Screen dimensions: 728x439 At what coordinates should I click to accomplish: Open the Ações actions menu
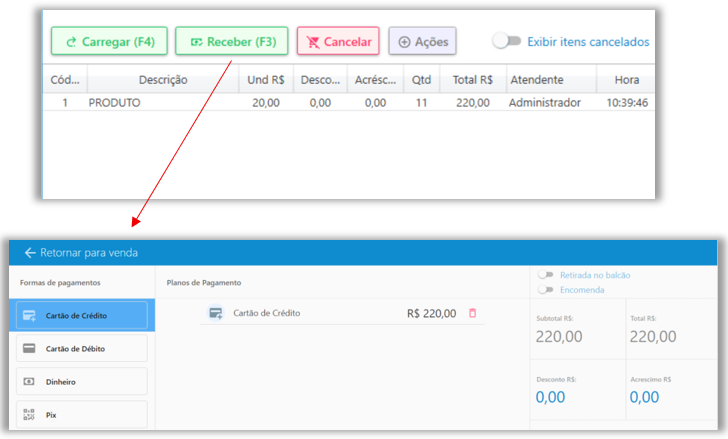click(422, 42)
